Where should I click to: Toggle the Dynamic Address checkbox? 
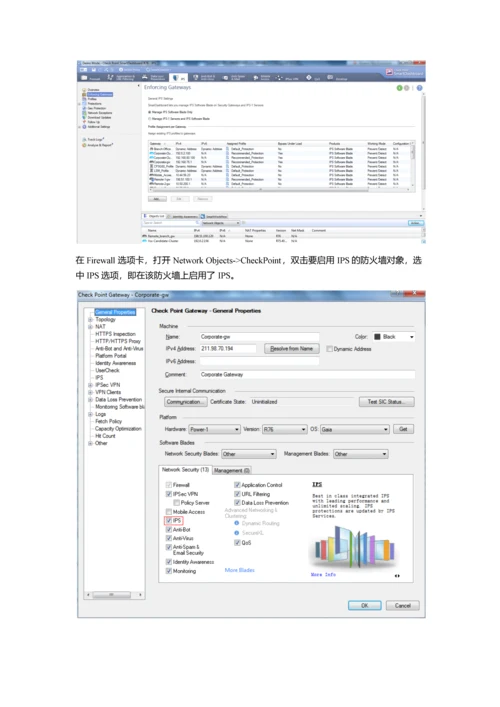[x=330, y=349]
